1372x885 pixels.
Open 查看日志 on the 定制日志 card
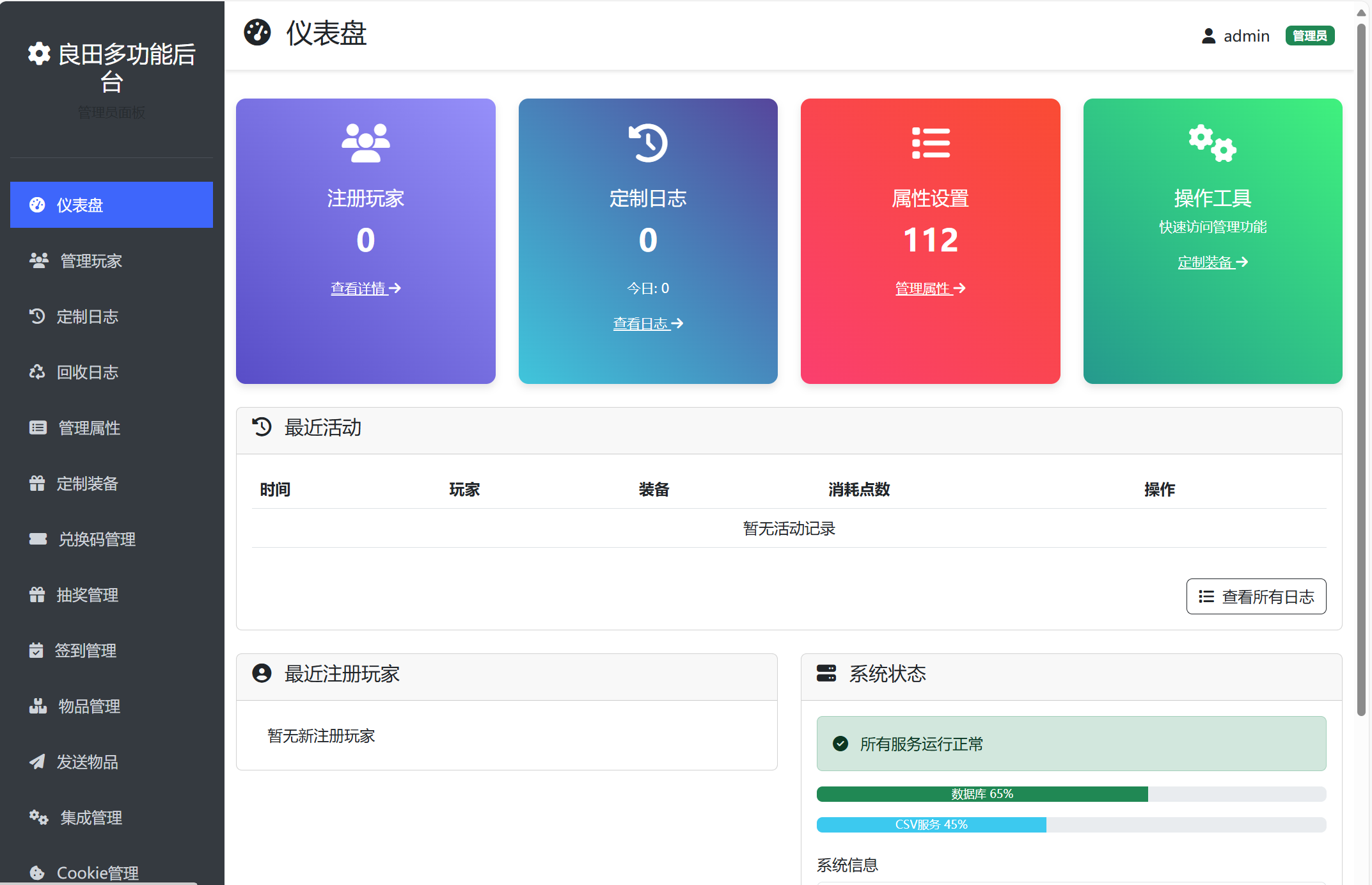coord(648,323)
